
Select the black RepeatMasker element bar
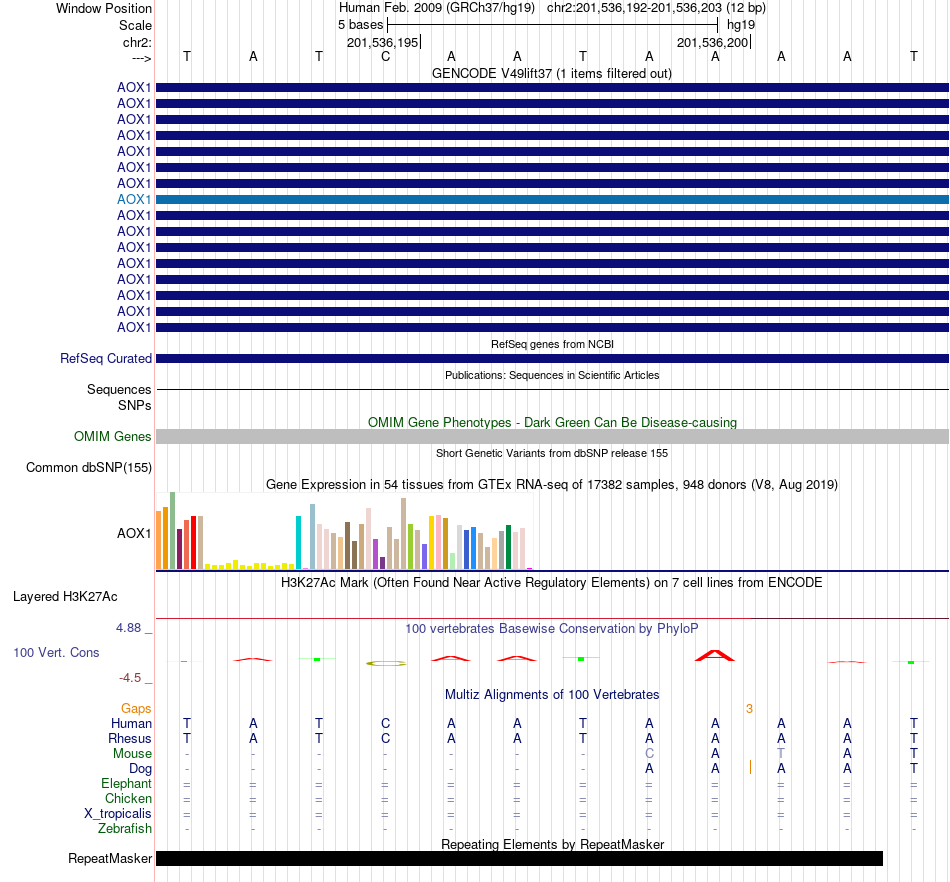(519, 858)
